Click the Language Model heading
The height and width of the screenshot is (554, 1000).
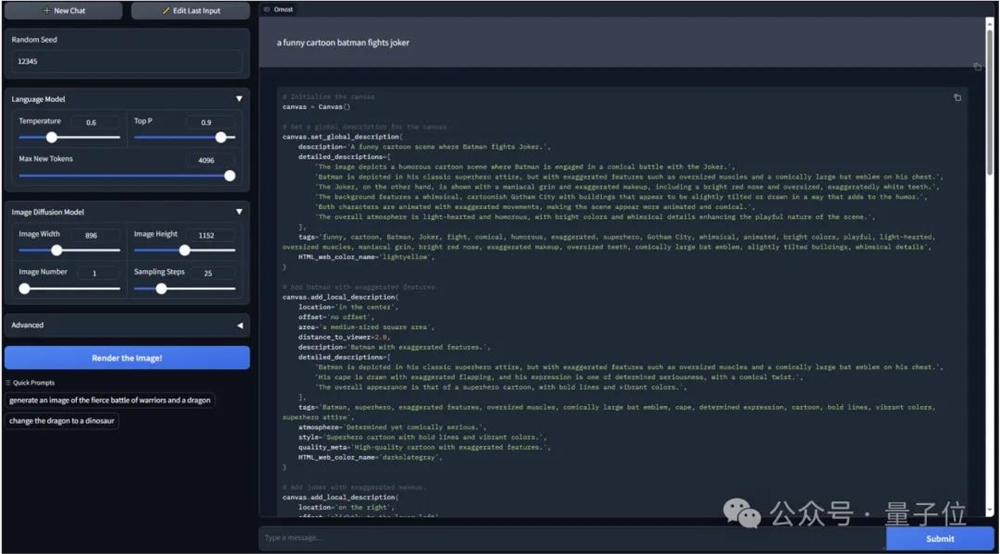[38, 99]
